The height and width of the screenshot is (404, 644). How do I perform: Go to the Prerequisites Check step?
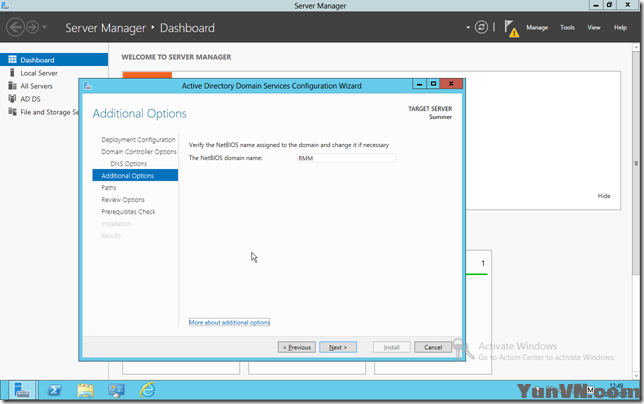(128, 211)
